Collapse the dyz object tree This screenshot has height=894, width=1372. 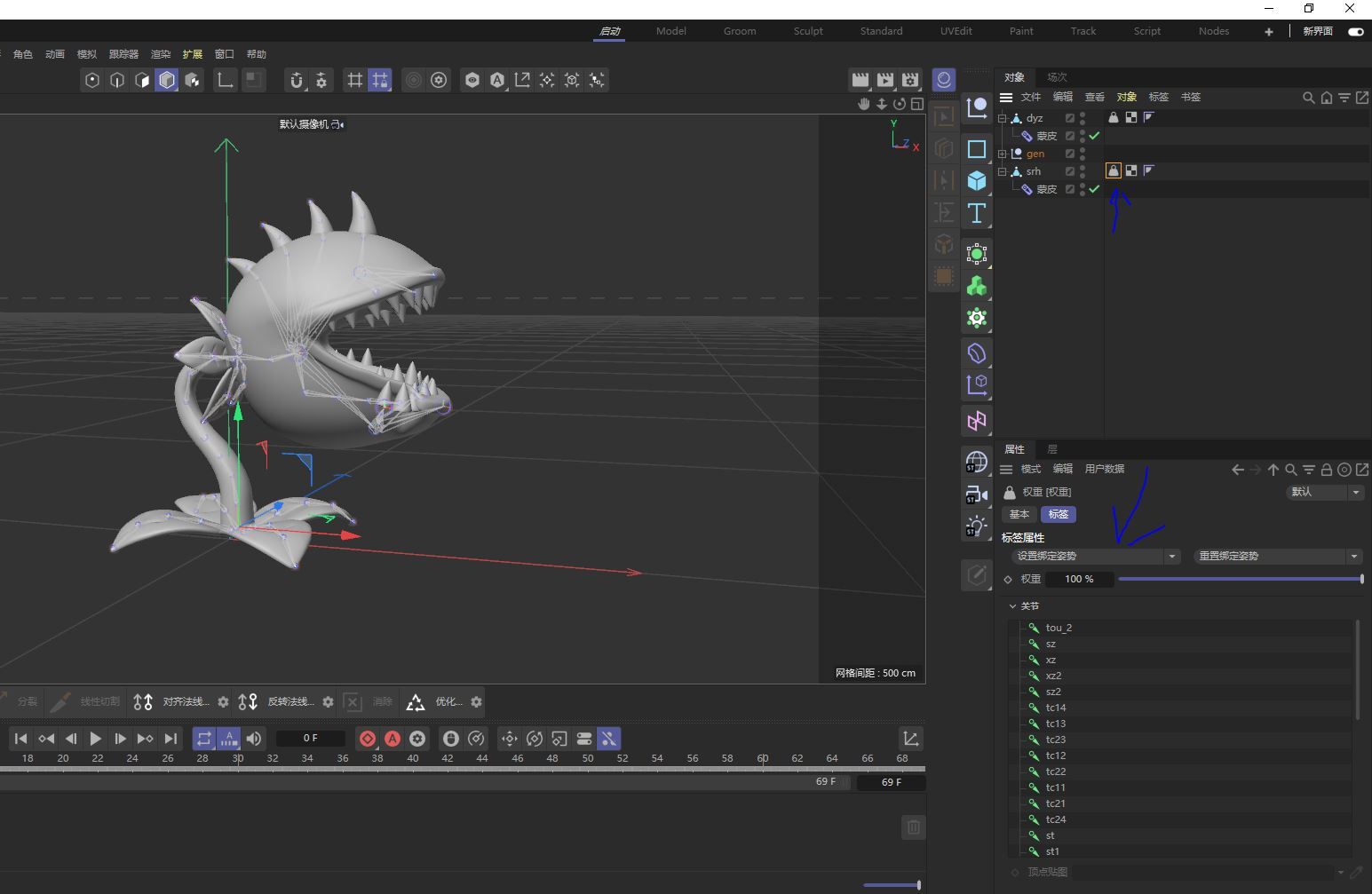click(x=1003, y=118)
